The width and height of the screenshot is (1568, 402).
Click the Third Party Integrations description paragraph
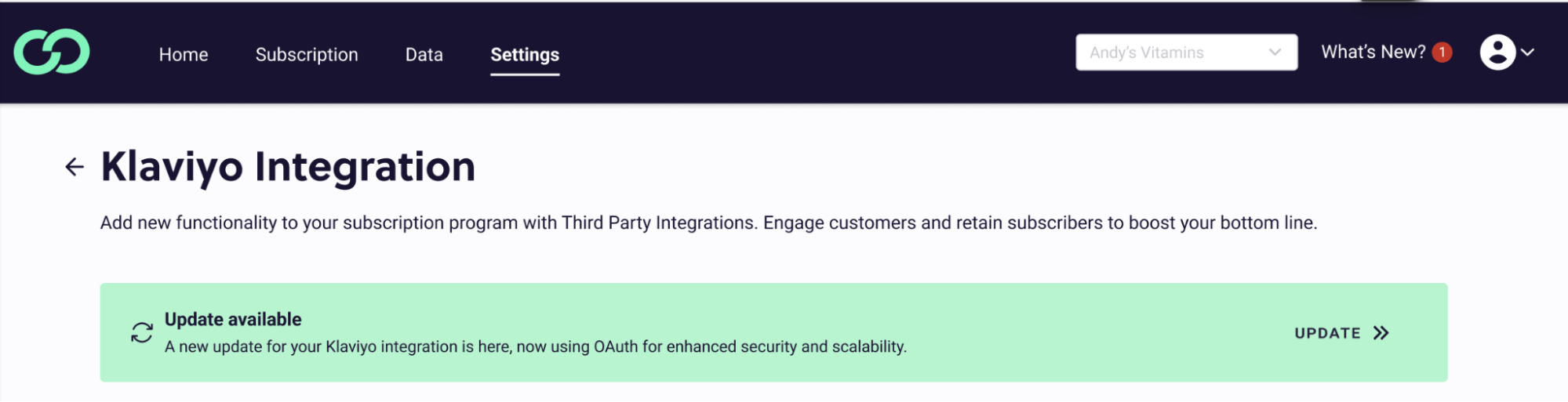[708, 223]
